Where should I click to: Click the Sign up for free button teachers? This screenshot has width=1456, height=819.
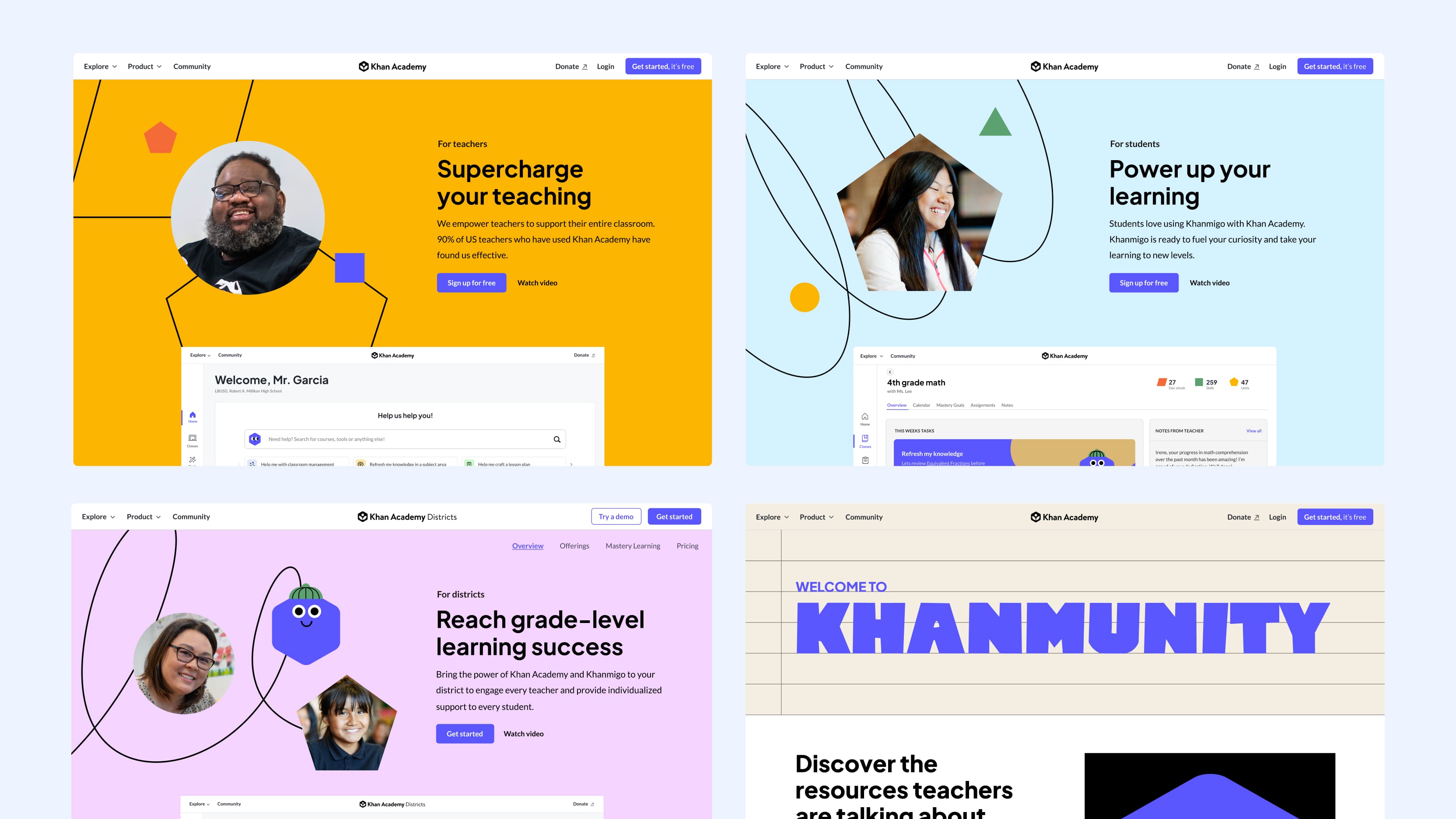(x=471, y=282)
